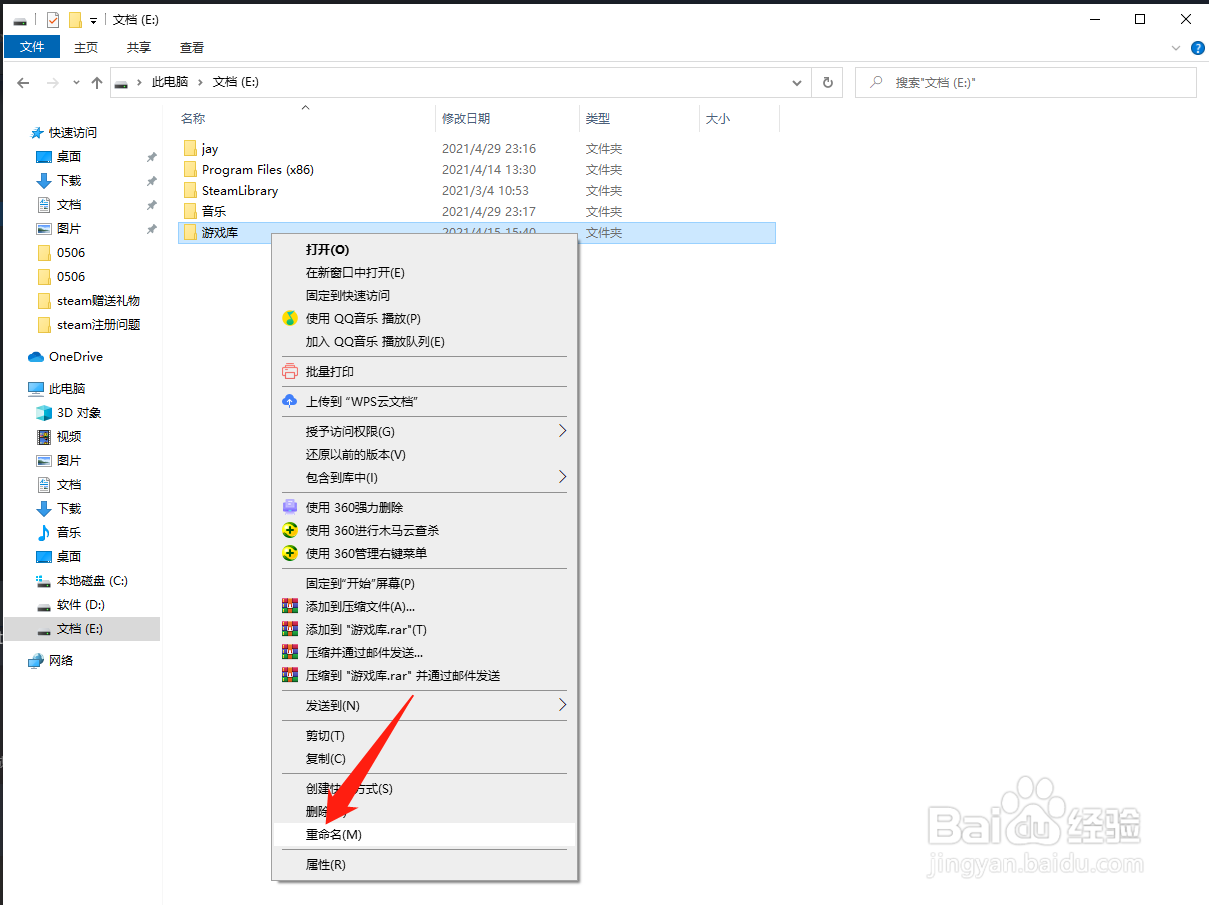The height and width of the screenshot is (905, 1209).
Task: Click the 360管理右键菜单 icon
Action: point(289,553)
